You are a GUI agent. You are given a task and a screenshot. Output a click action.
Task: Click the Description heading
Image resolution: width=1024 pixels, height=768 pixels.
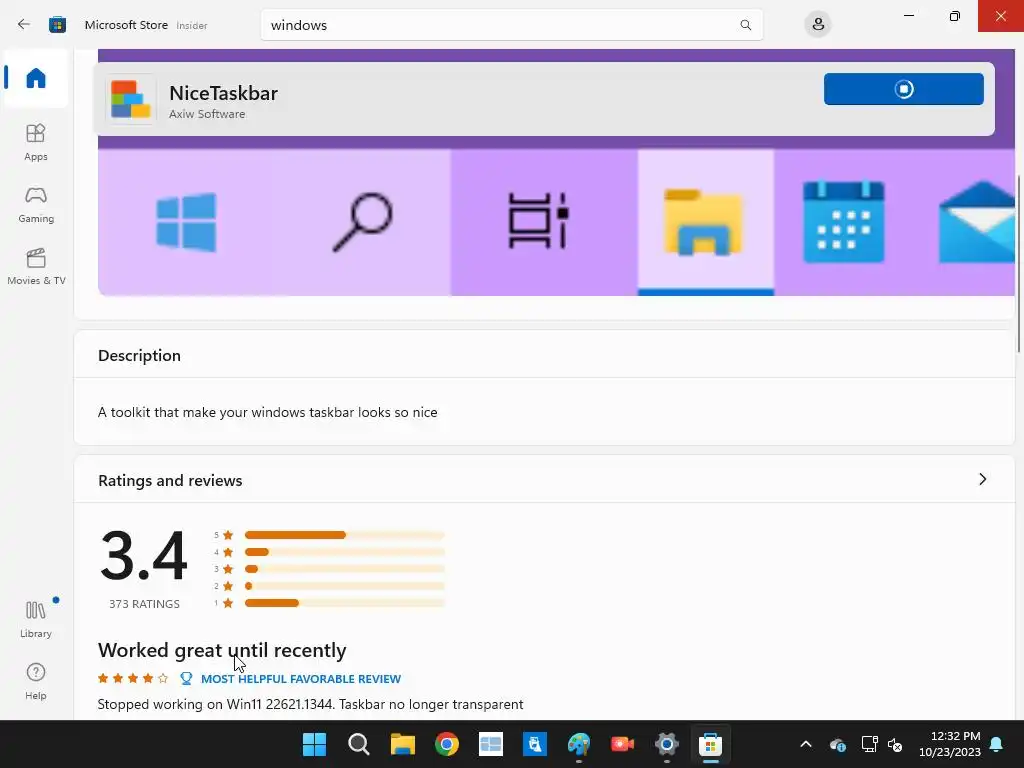(x=139, y=355)
